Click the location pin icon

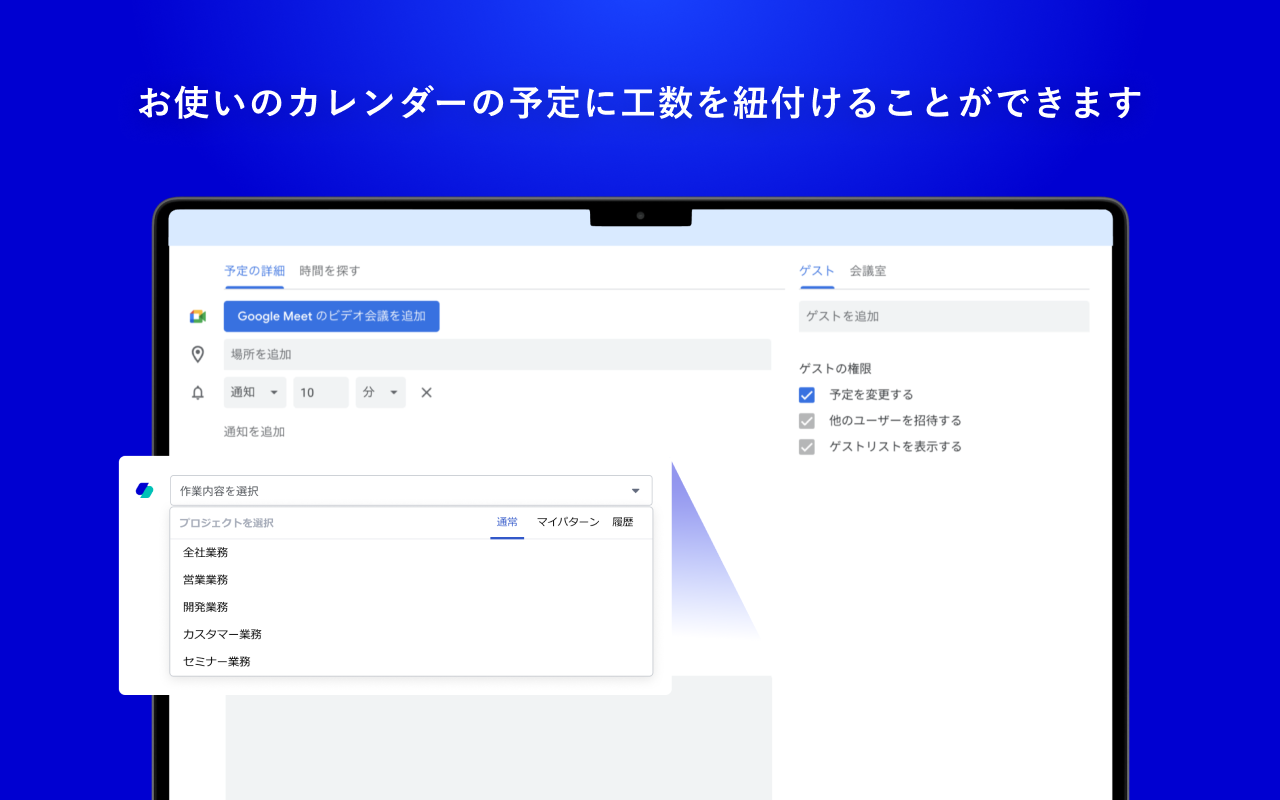tap(197, 354)
